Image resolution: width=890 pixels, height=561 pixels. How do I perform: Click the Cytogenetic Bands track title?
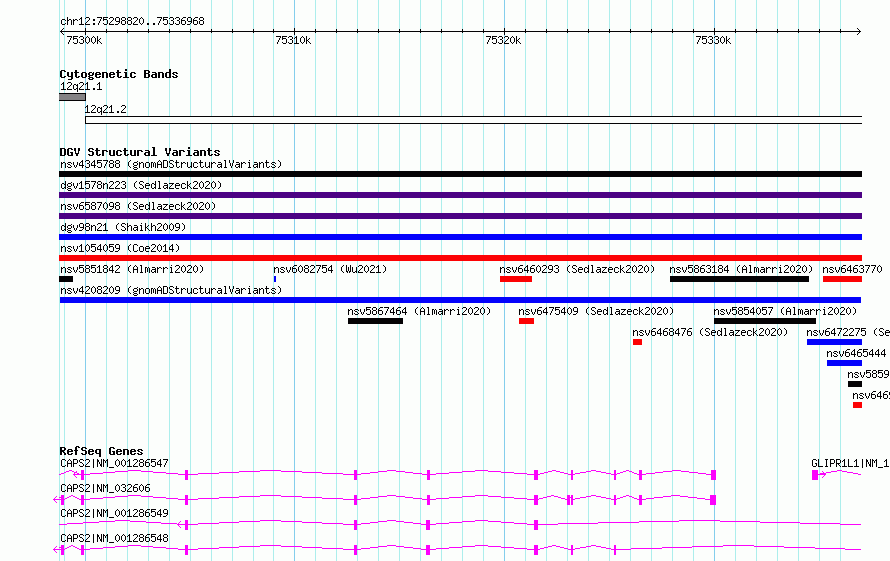119,74
